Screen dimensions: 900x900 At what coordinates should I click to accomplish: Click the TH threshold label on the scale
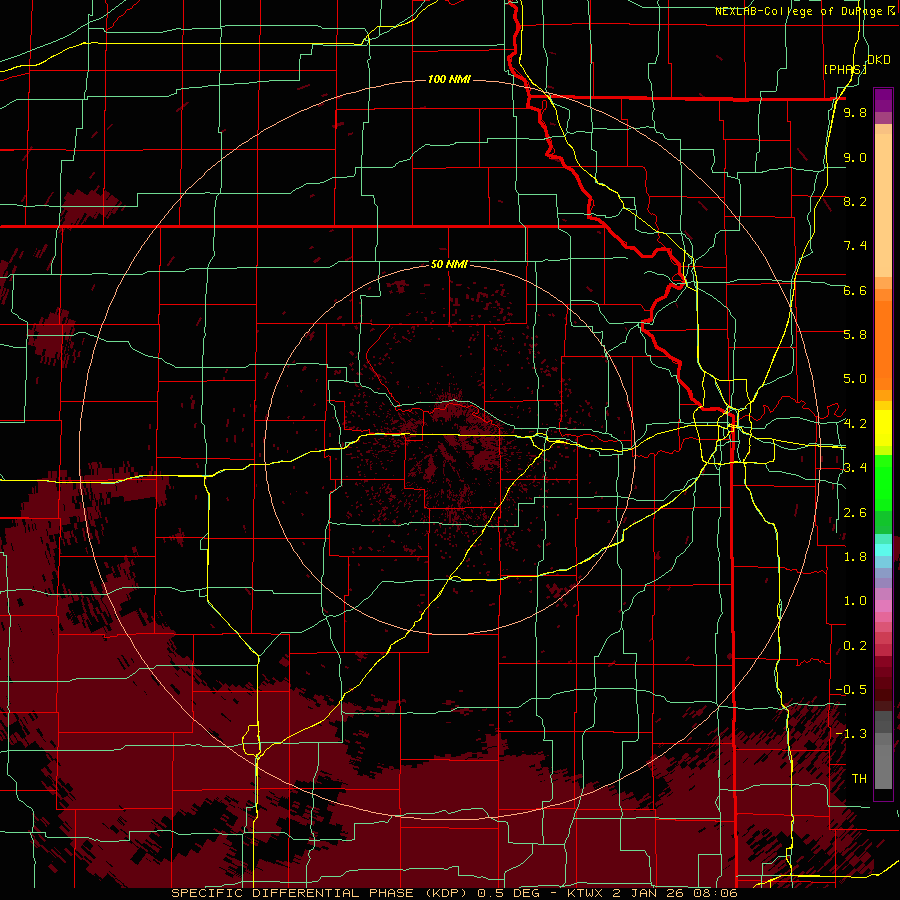click(x=859, y=779)
